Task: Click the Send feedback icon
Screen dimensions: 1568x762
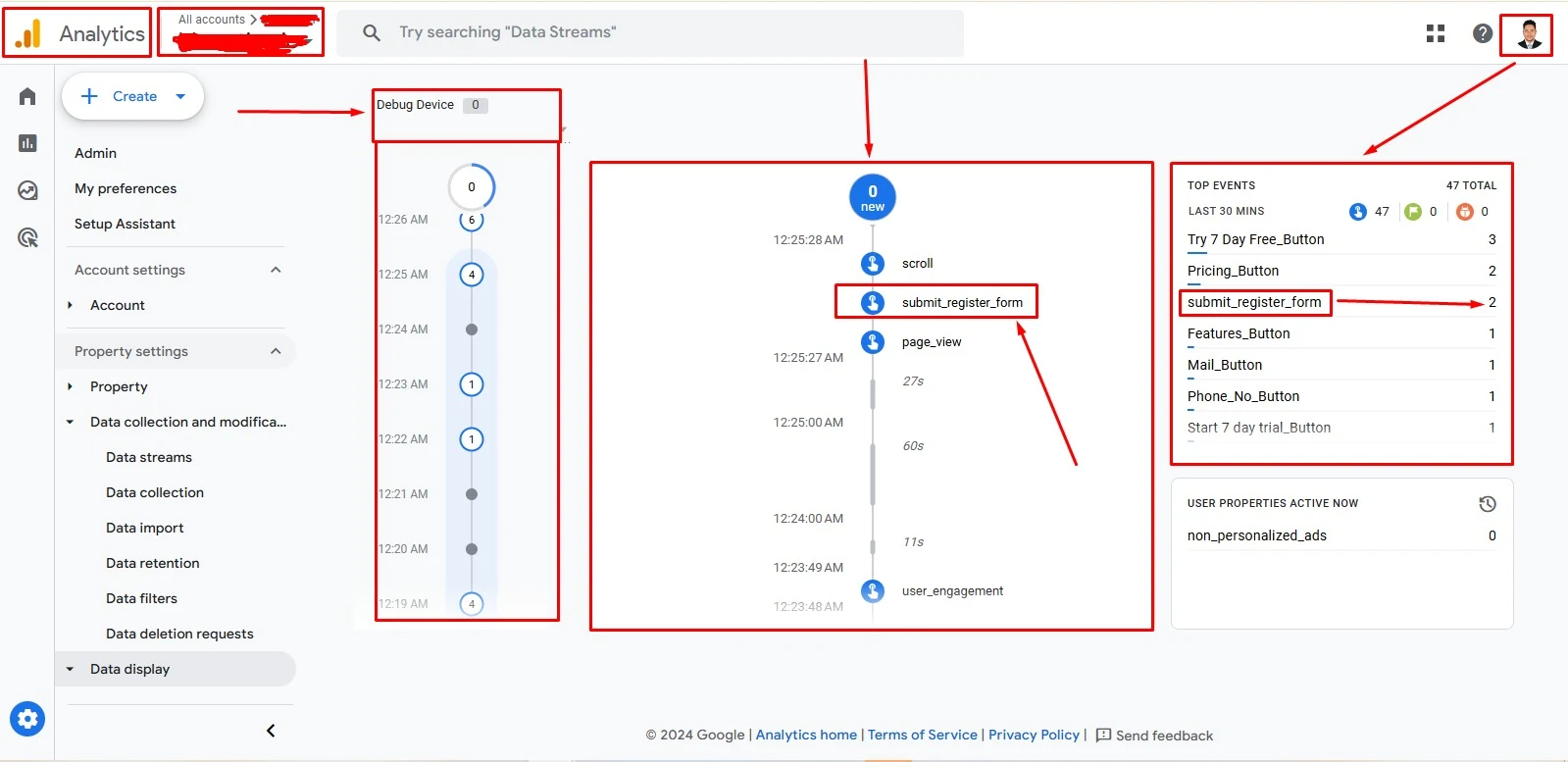Action: pyautogui.click(x=1103, y=736)
